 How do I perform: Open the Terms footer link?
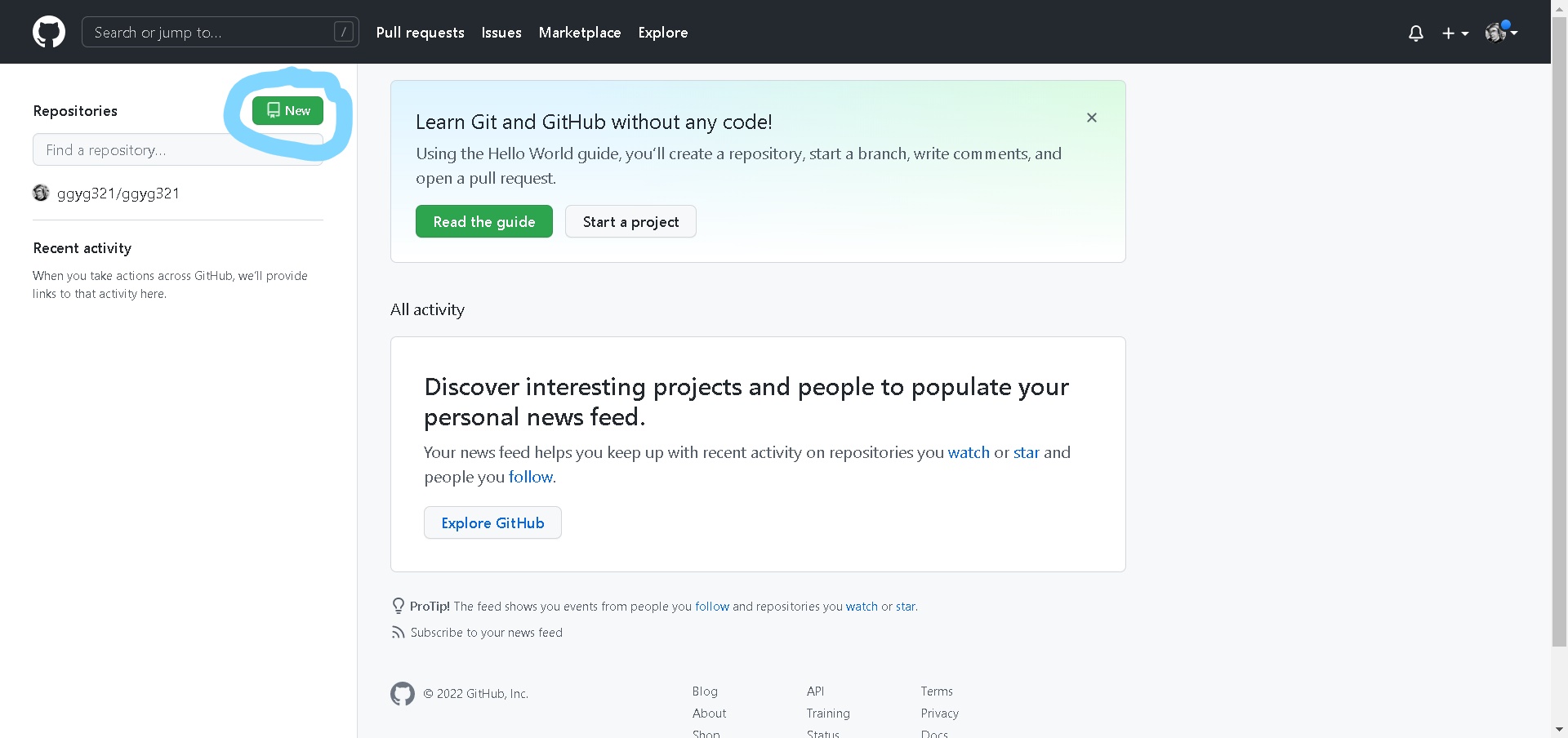(937, 691)
